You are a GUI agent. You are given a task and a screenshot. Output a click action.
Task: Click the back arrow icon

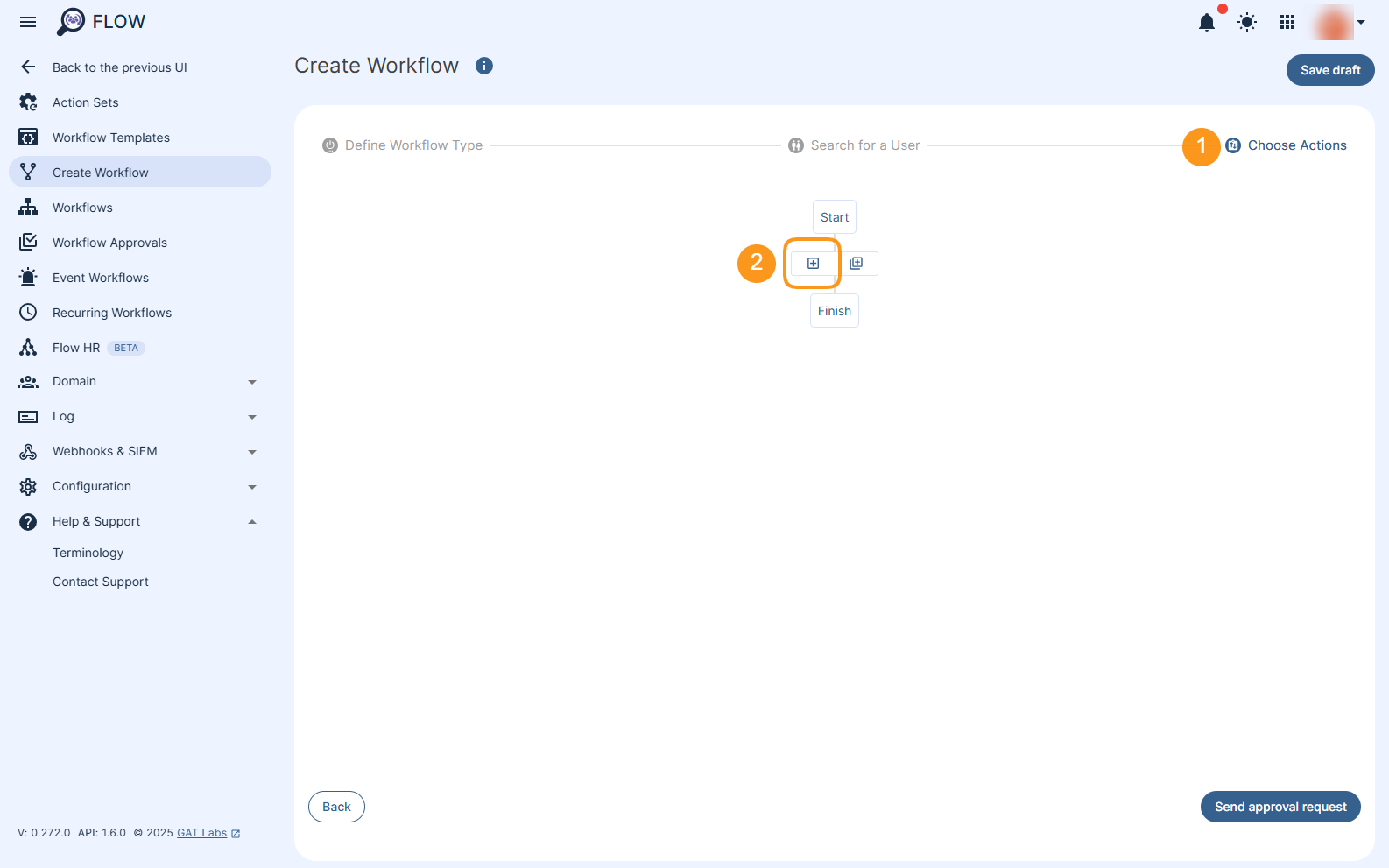pyautogui.click(x=28, y=67)
